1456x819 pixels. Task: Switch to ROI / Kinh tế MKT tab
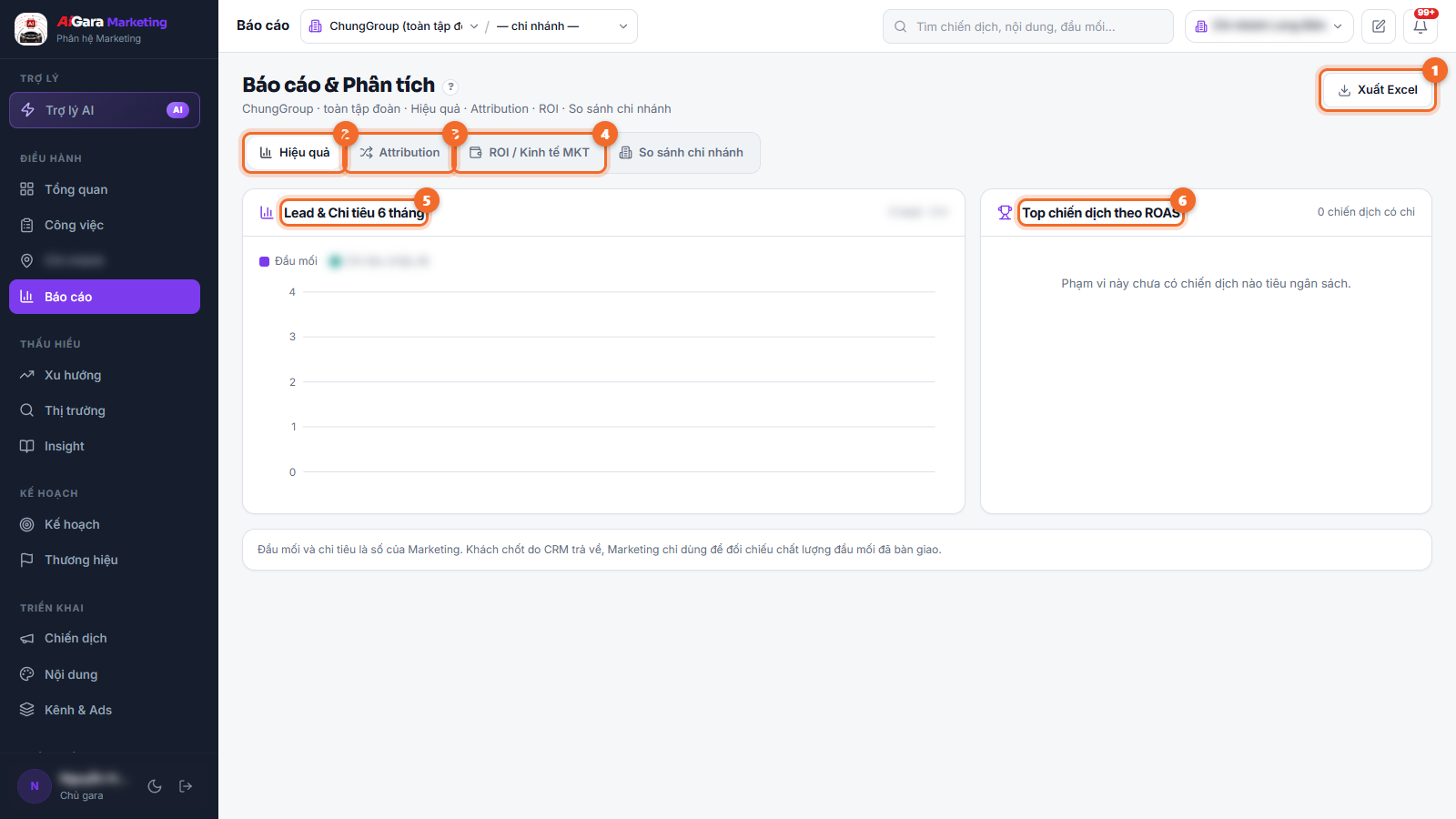pyautogui.click(x=530, y=153)
